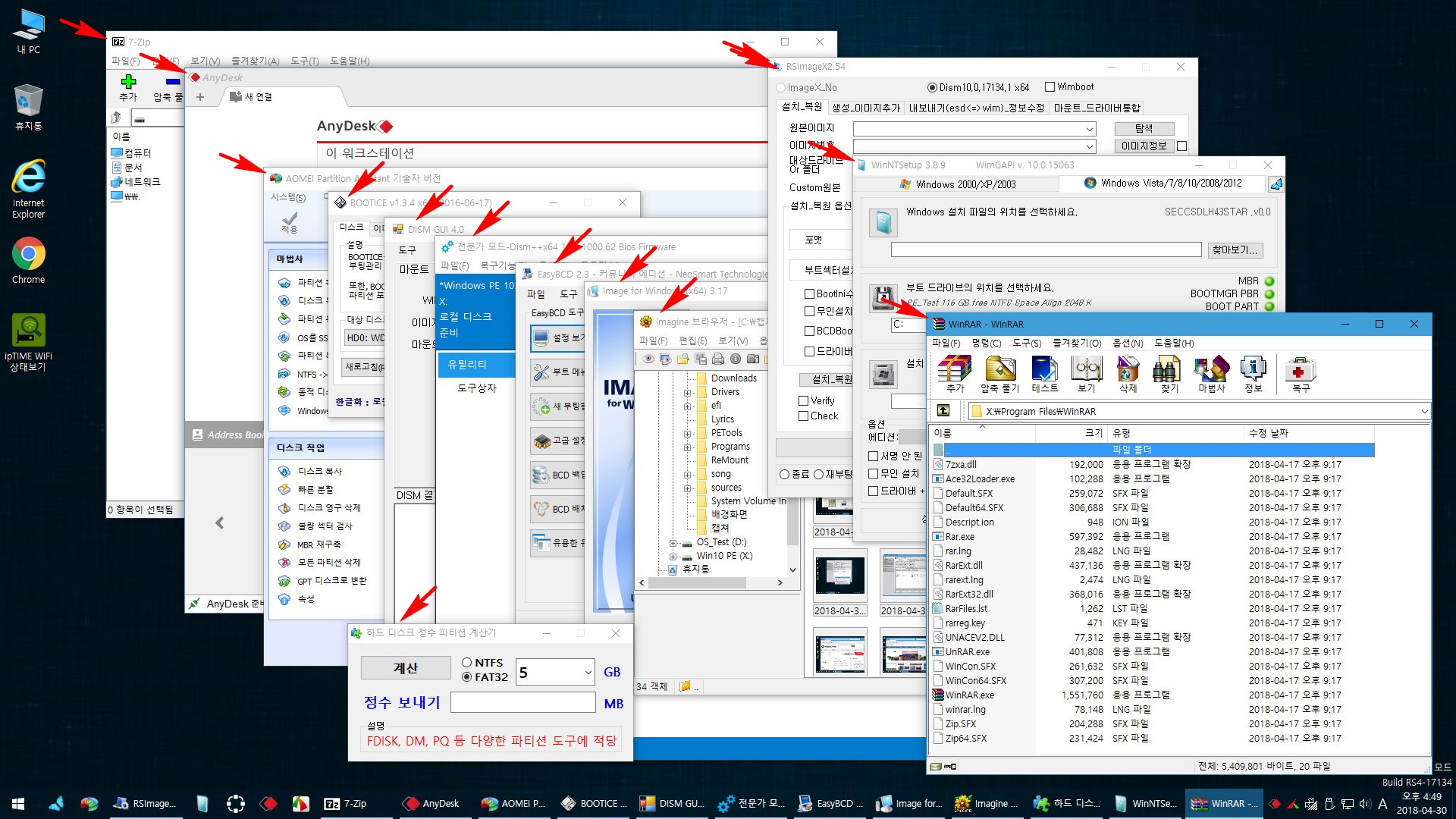The width and height of the screenshot is (1456, 819).
Task: Click the info icon in Imagine toolbar
Action: pos(735,359)
